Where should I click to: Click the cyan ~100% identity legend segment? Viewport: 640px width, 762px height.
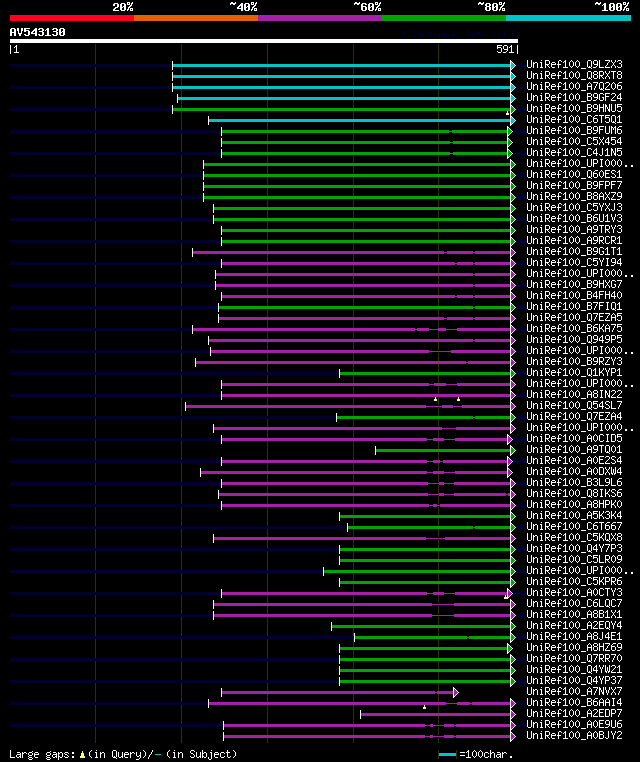pos(568,18)
